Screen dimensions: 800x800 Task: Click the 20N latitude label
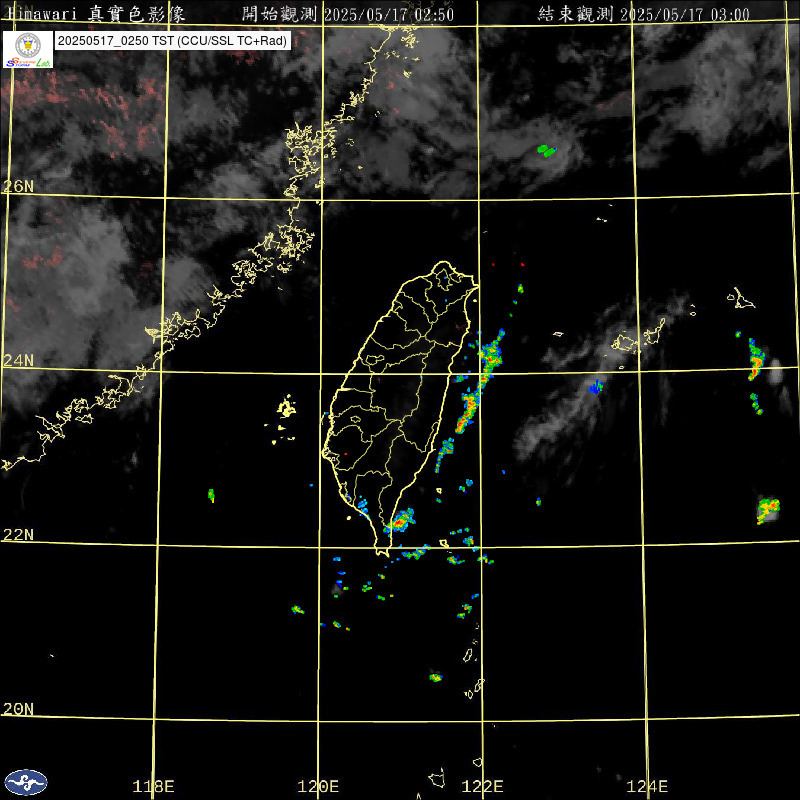click(18, 709)
